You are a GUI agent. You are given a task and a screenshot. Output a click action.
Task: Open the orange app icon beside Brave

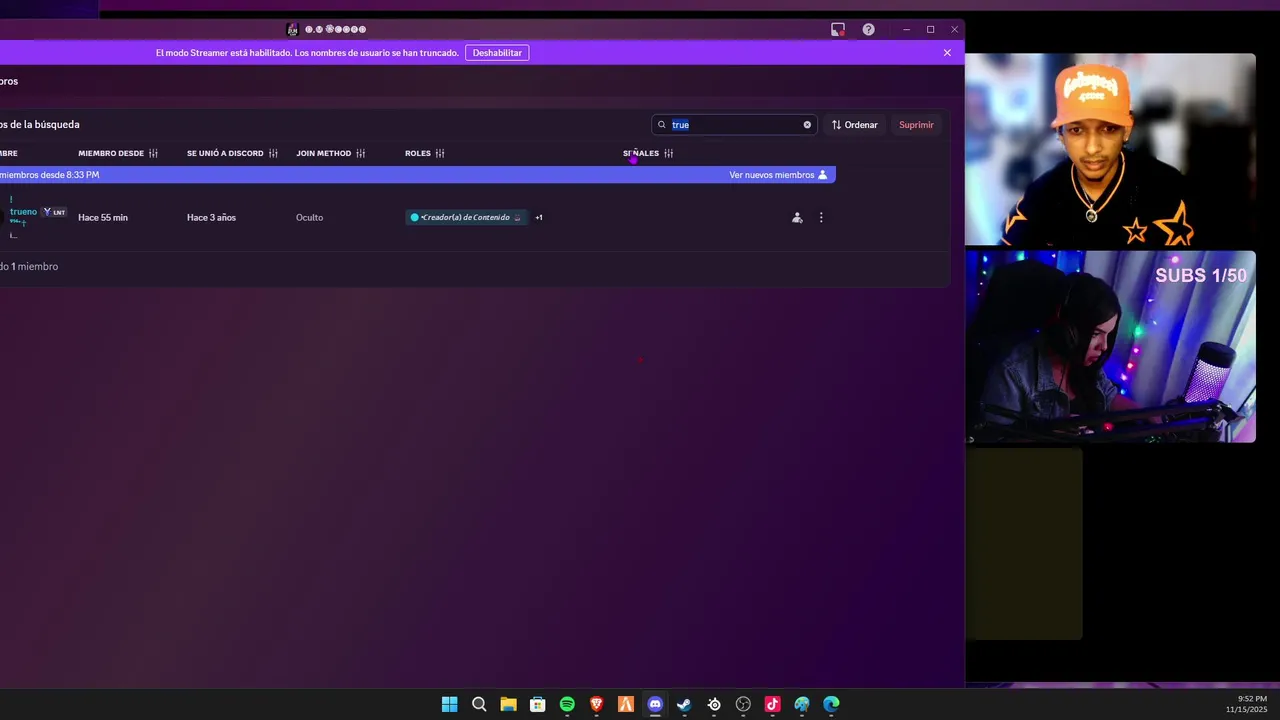[x=626, y=704]
